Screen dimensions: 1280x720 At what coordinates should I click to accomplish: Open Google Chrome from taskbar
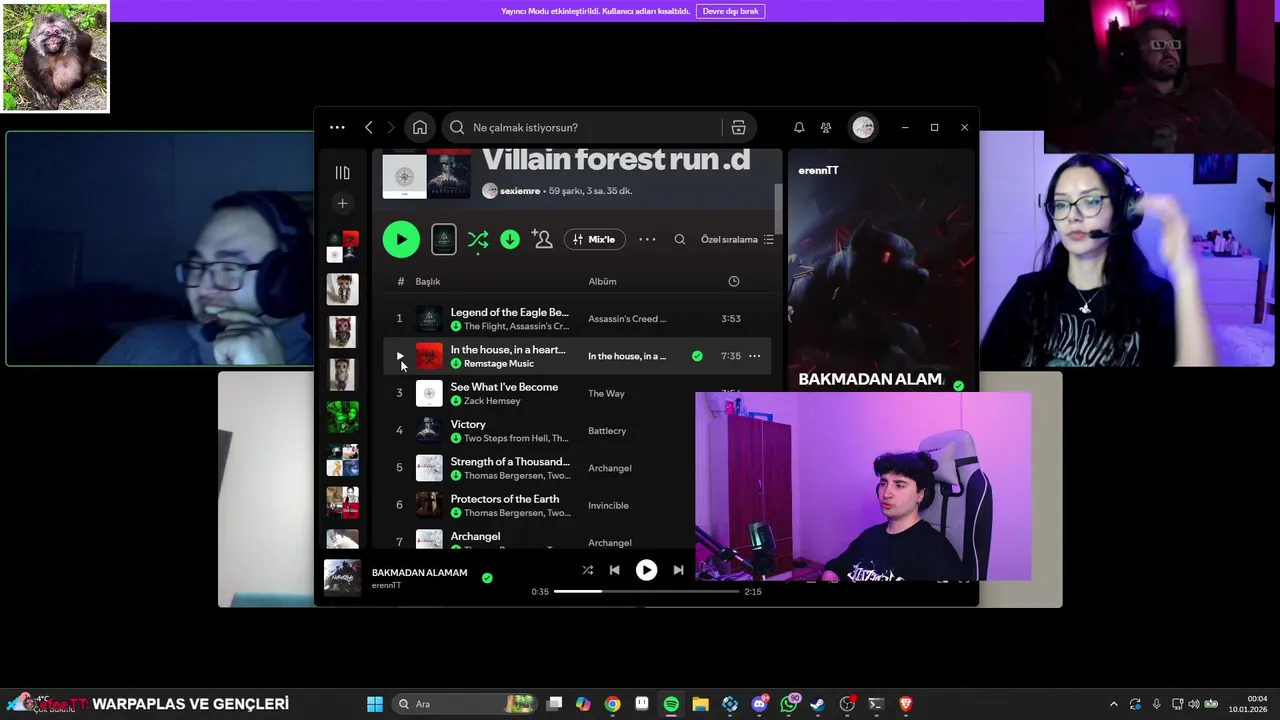pyautogui.click(x=612, y=704)
